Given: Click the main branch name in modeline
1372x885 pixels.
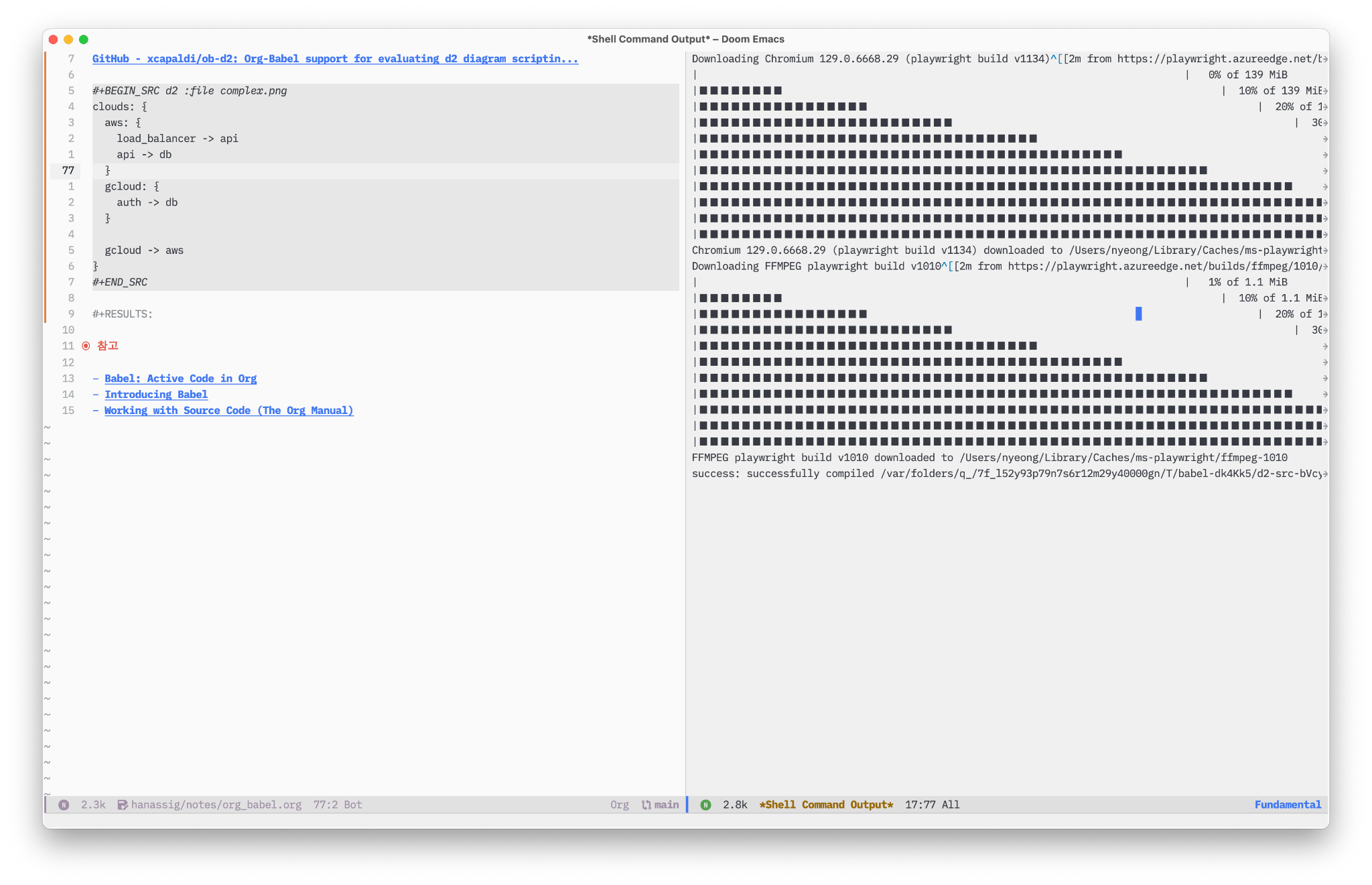Looking at the screenshot, I should coord(667,805).
